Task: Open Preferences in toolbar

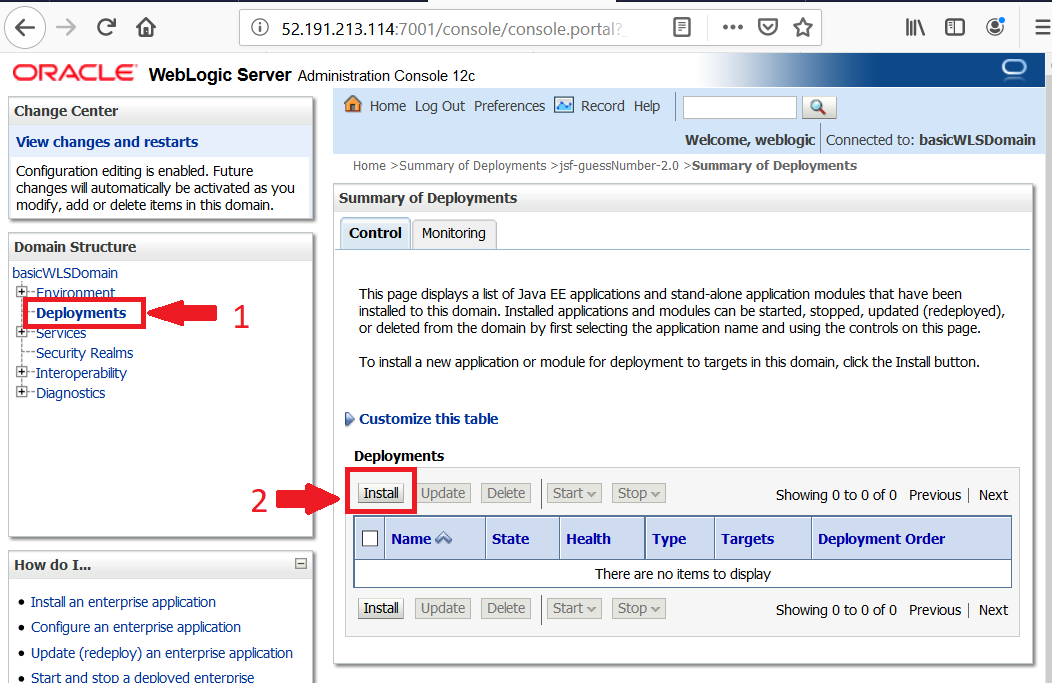Action: pyautogui.click(x=509, y=106)
